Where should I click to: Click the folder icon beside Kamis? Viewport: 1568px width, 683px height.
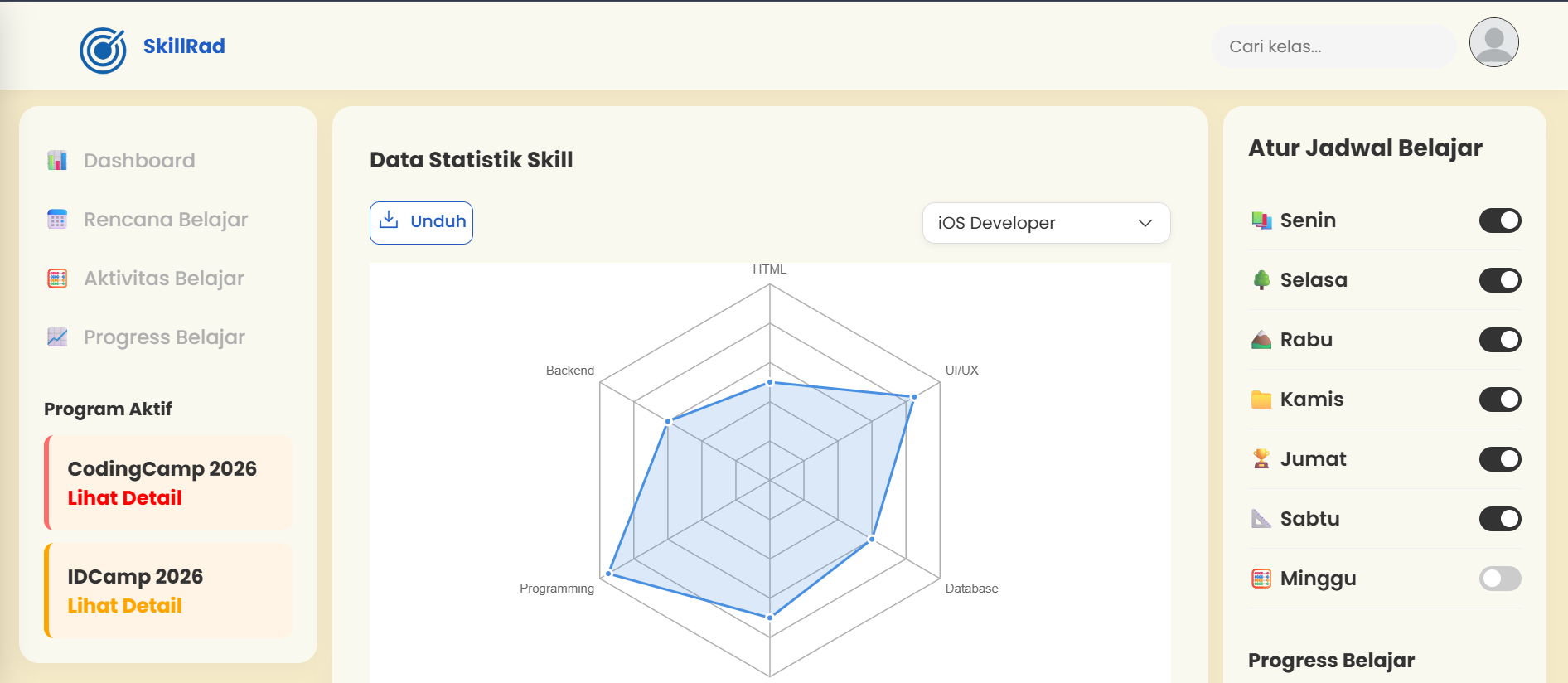click(x=1261, y=399)
